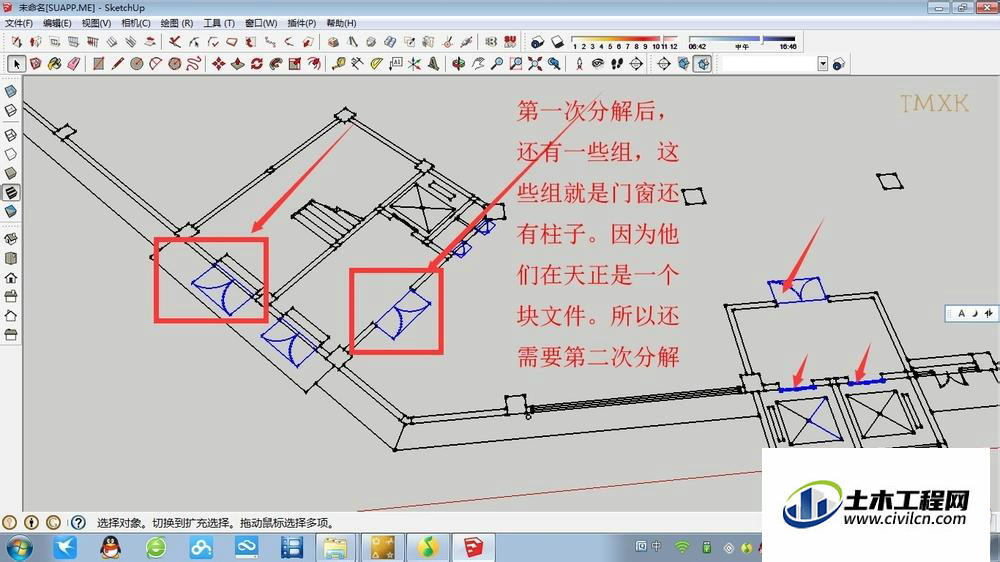Viewport: 1000px width, 562px height.
Task: Choose the Make Component tool
Action: (x=36, y=64)
